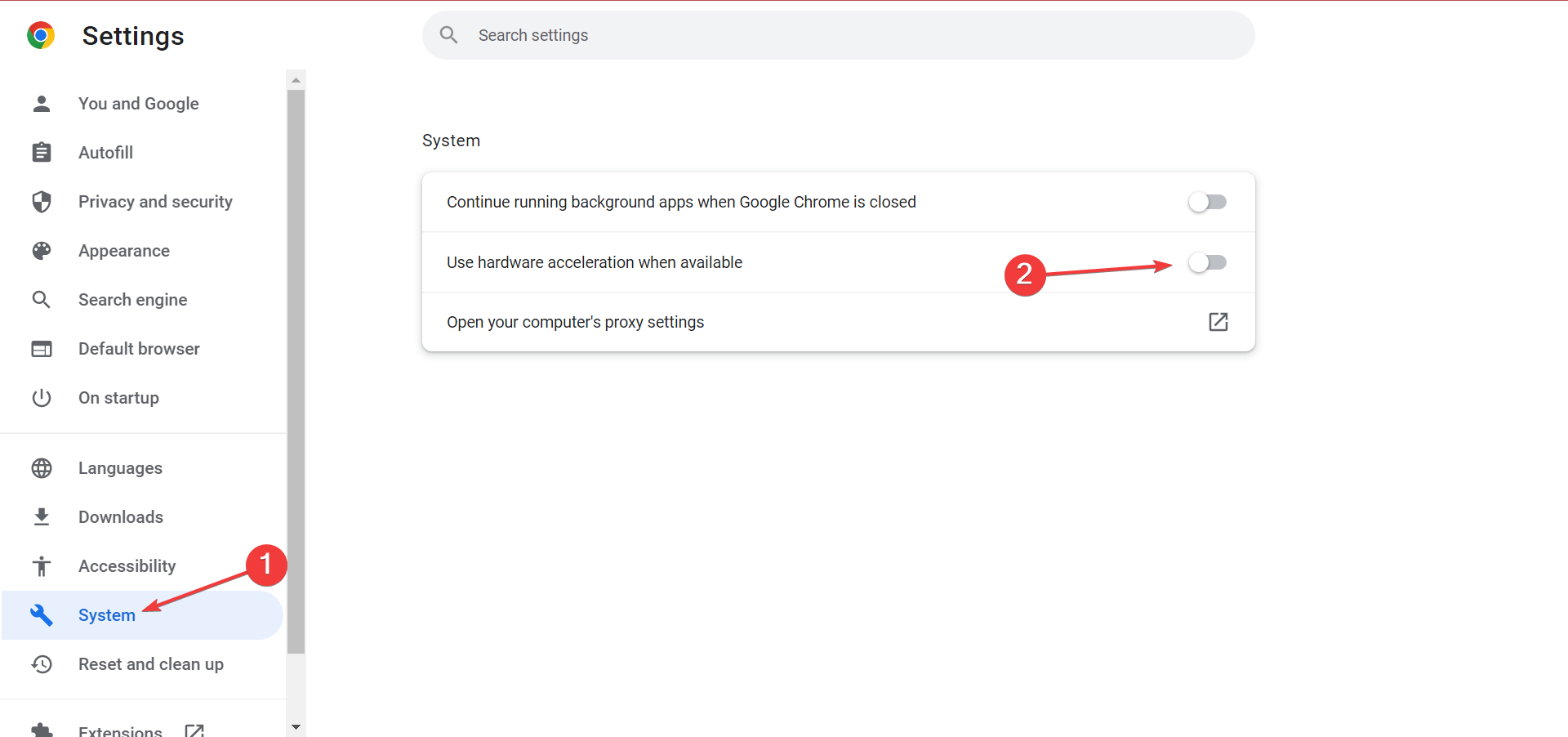Click the Languages globe icon

coord(42,468)
